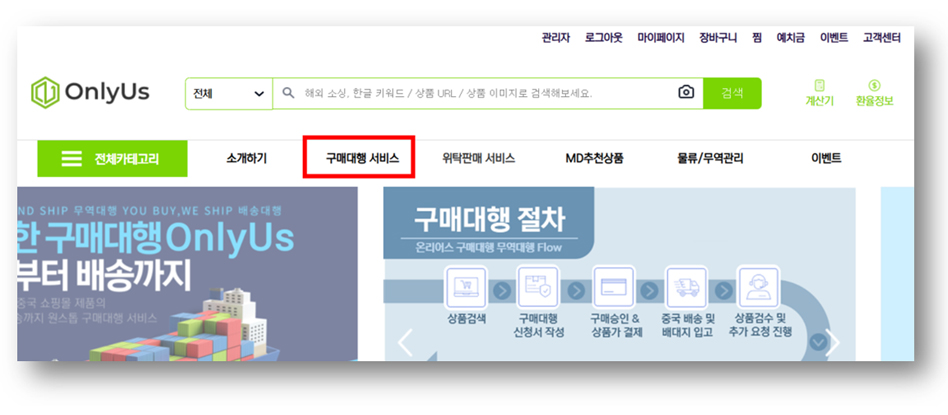This screenshot has width=948, height=415.
Task: Click the magnifying glass search icon
Action: coord(288,93)
